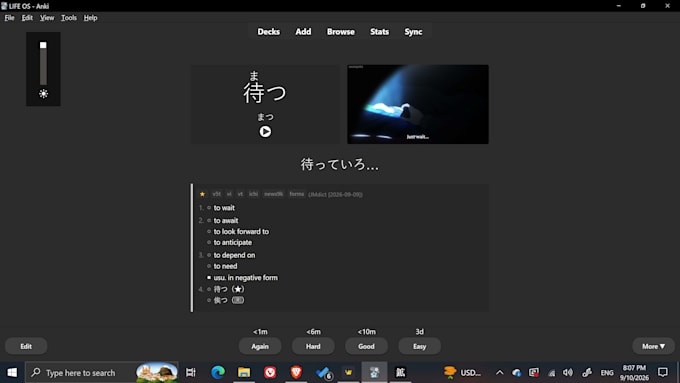
Task: Open the volume control tray icon
Action: pos(568,372)
